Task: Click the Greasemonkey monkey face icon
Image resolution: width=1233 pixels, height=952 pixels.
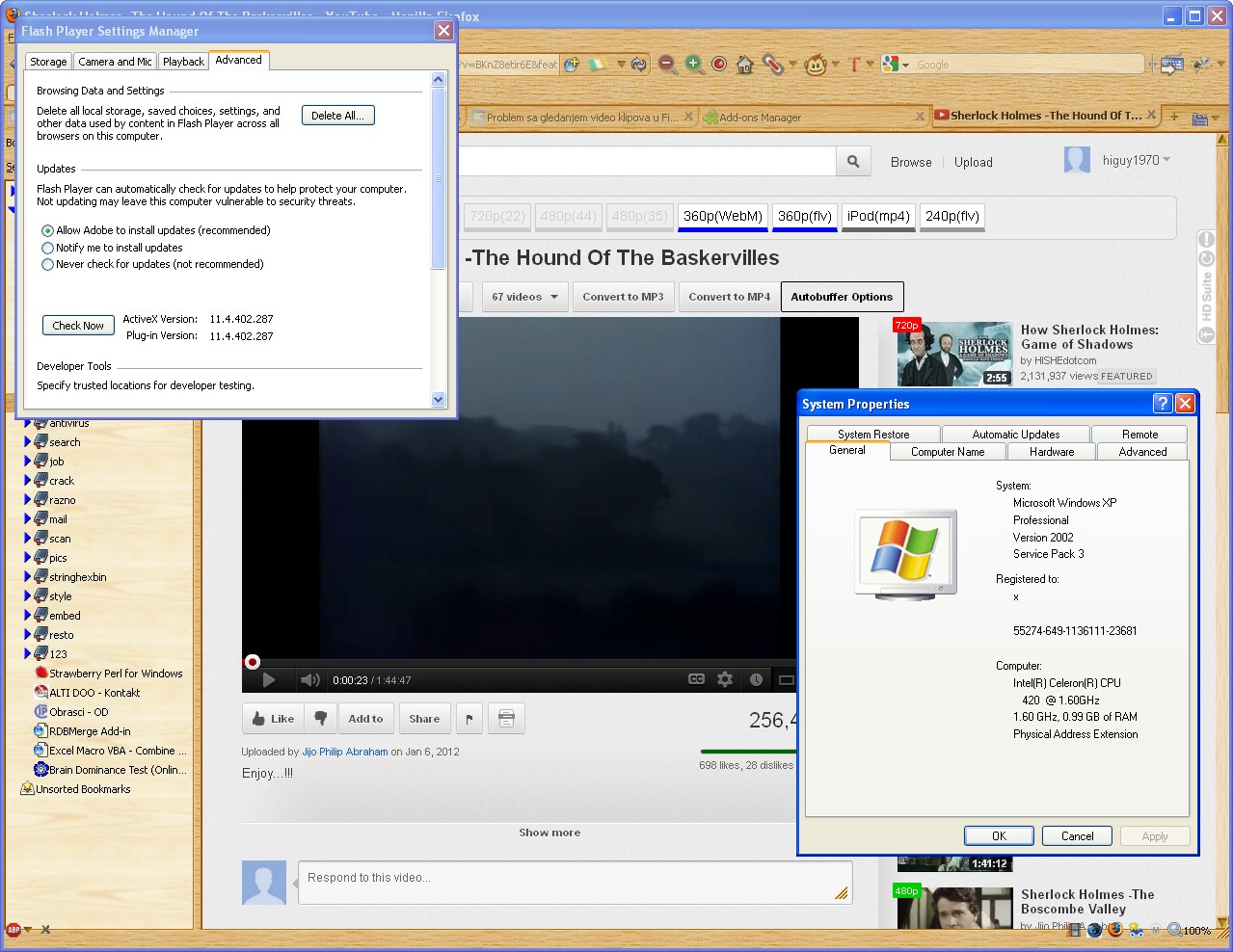Action: tap(816, 66)
